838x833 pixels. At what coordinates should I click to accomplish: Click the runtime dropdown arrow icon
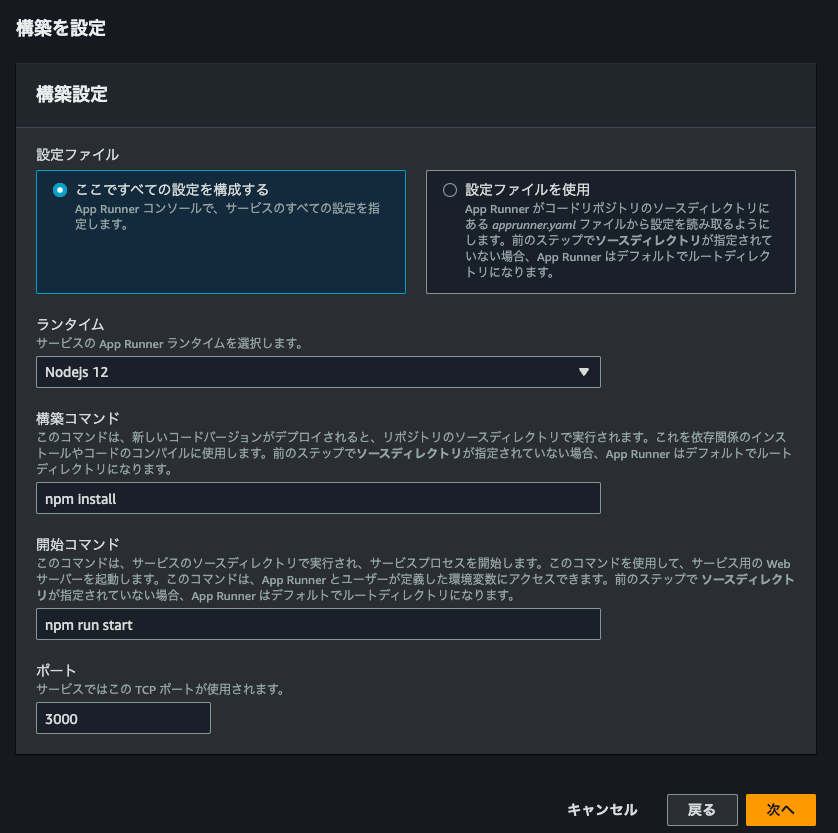[x=584, y=372]
